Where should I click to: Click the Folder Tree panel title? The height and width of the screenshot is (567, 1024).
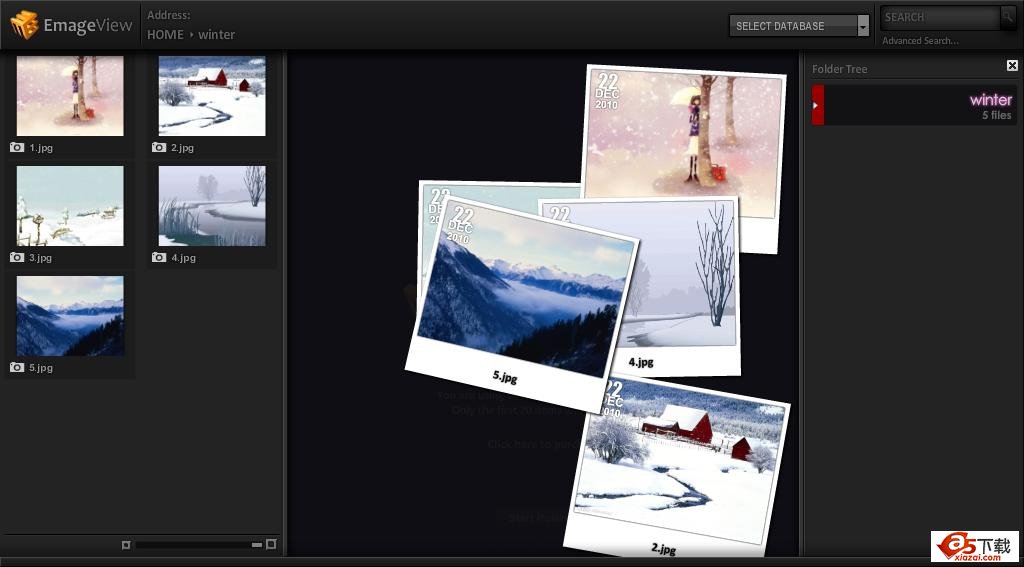[x=840, y=69]
